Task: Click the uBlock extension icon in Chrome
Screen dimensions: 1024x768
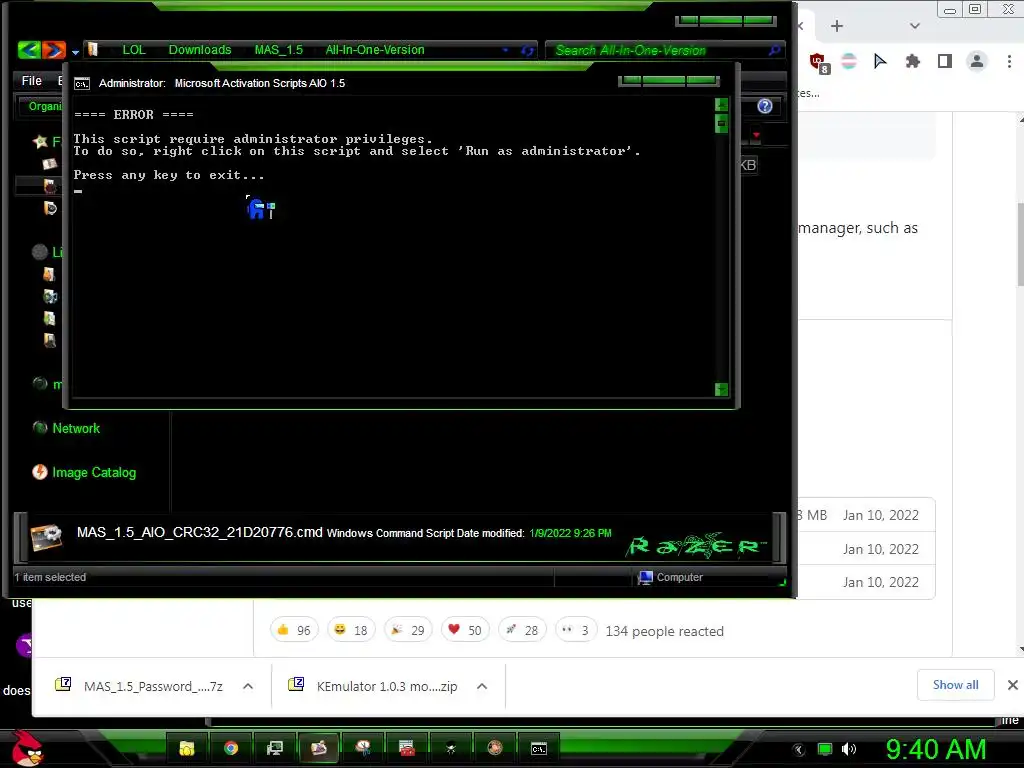Action: (x=819, y=63)
